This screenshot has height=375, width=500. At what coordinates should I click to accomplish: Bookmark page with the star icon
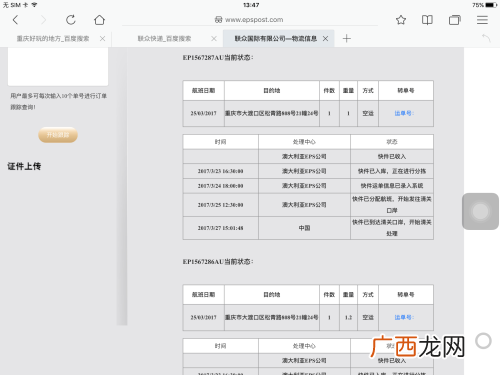tap(401, 20)
